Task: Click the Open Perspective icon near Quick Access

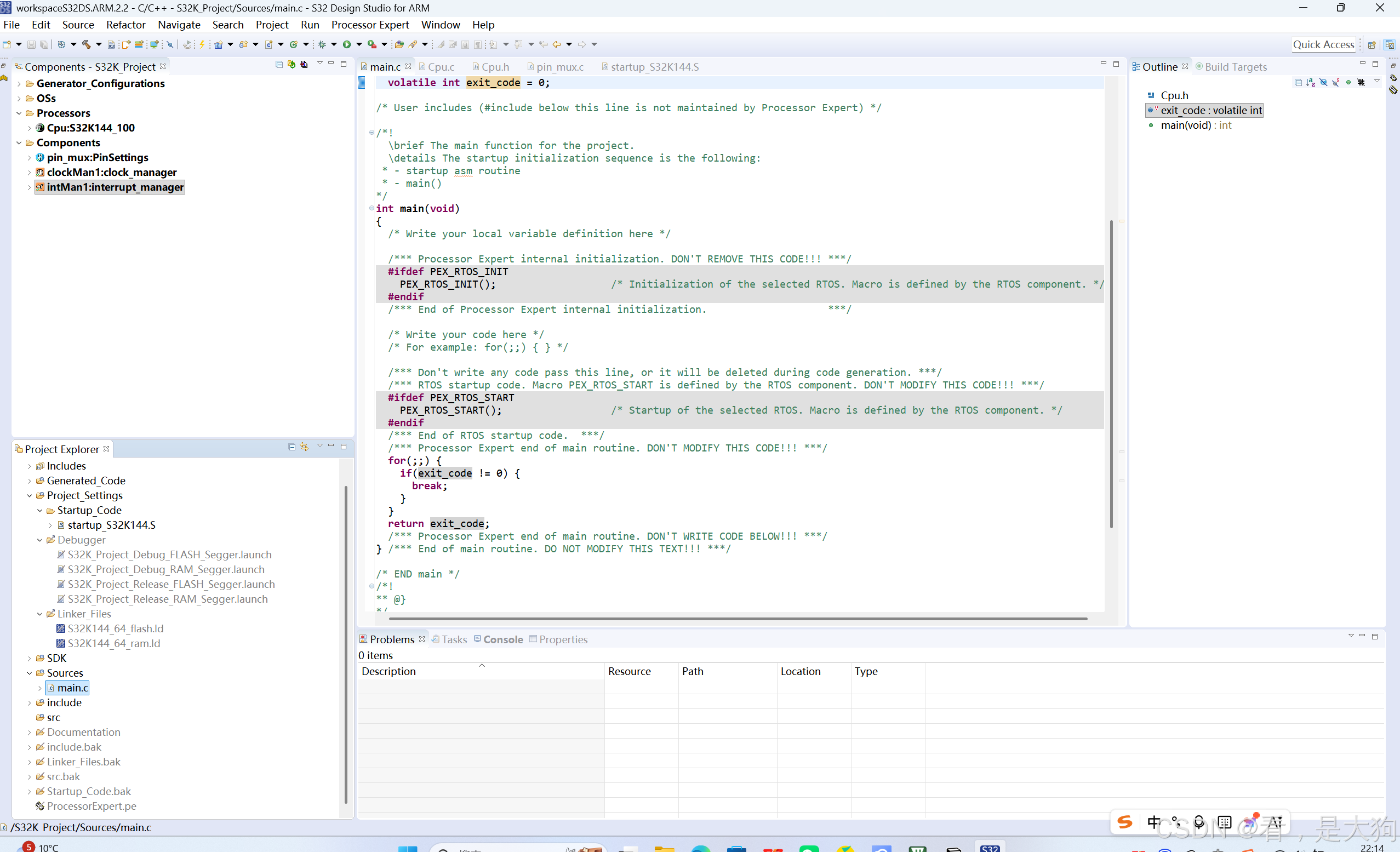Action: click(x=1372, y=45)
